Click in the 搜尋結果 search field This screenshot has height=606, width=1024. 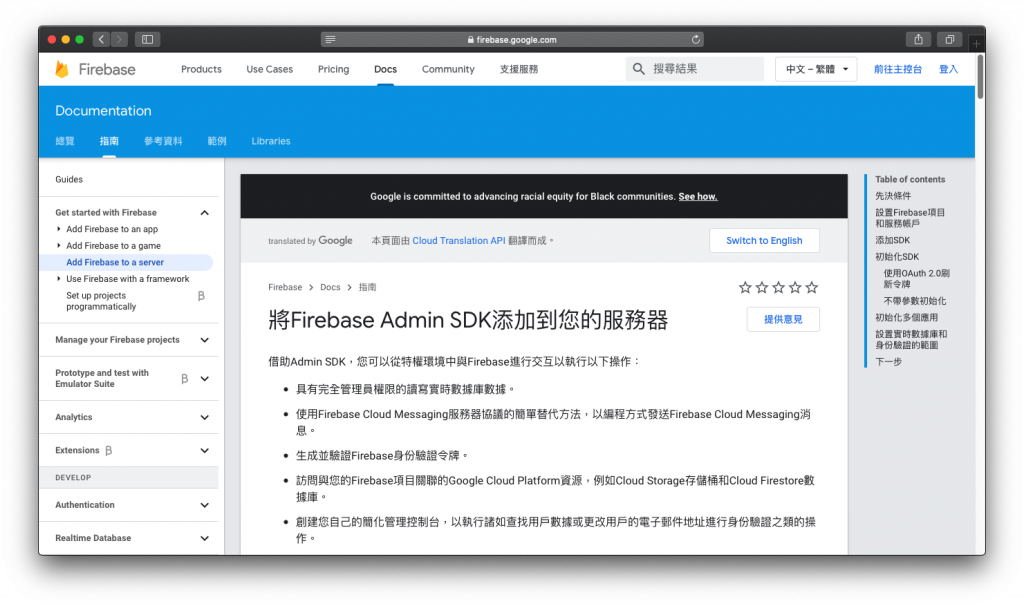point(695,69)
